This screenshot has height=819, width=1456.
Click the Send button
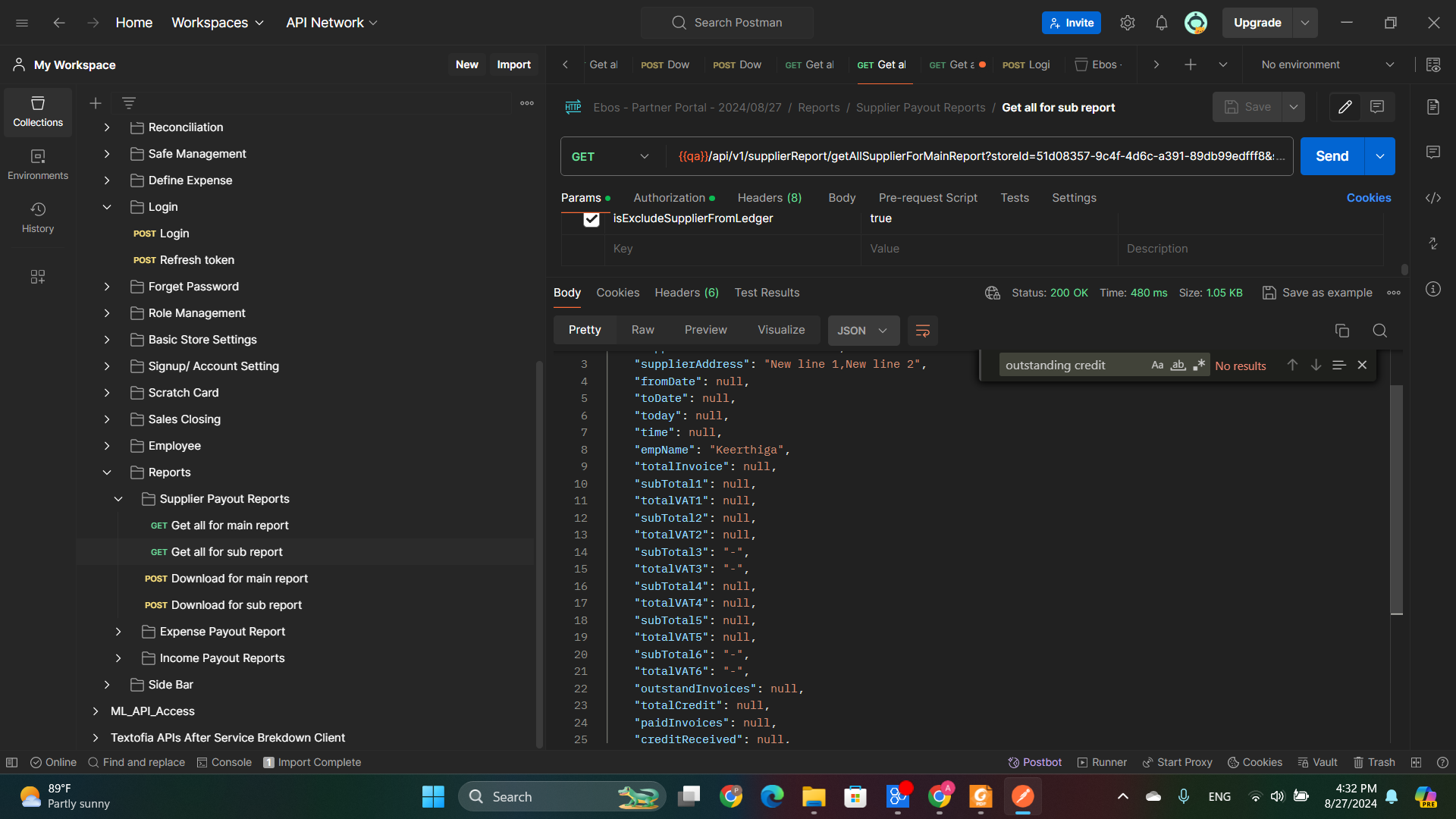(x=1332, y=156)
